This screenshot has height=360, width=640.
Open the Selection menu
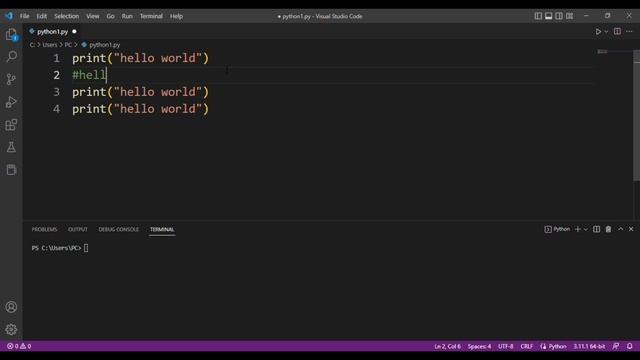tap(67, 16)
